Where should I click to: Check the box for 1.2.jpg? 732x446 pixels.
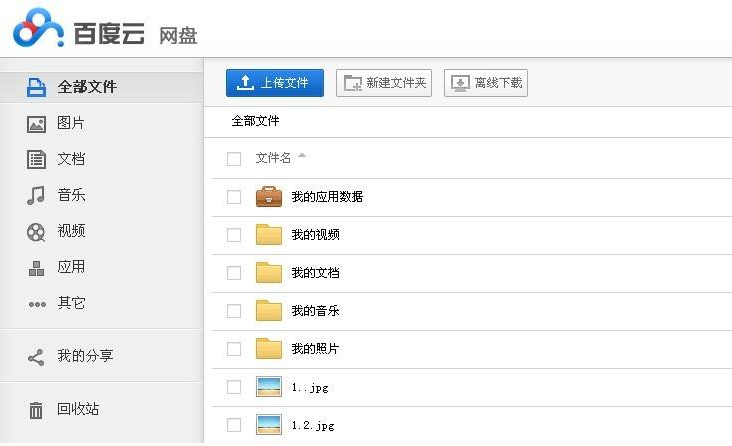pyautogui.click(x=234, y=425)
